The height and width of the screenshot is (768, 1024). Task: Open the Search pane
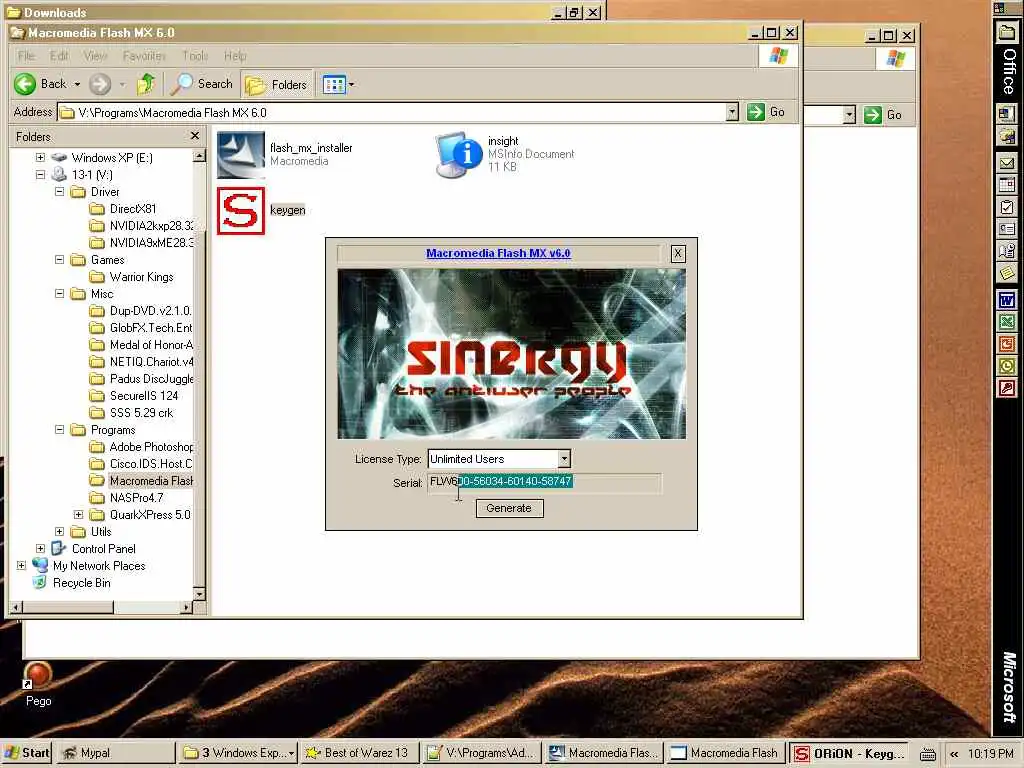[202, 84]
